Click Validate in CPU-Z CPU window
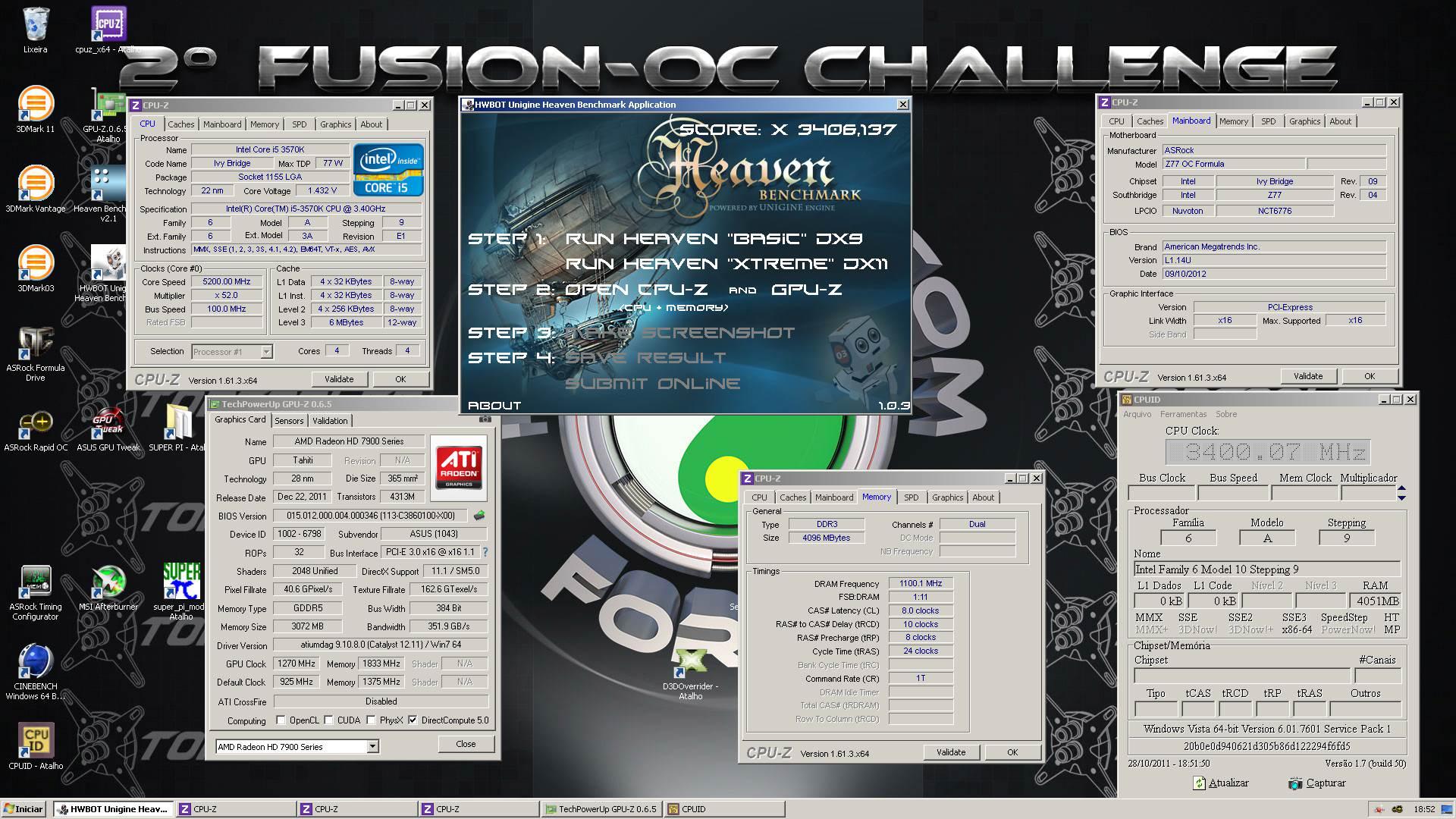 pos(339,379)
